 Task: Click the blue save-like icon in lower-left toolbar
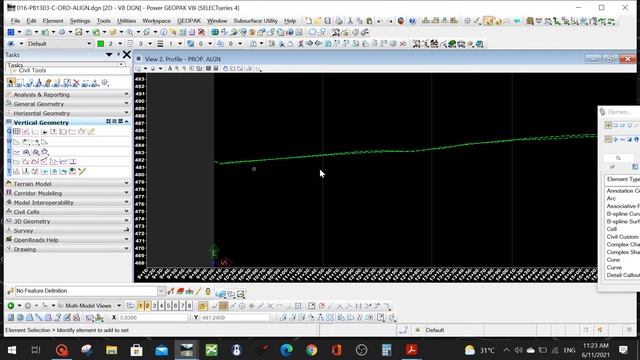[11, 317]
